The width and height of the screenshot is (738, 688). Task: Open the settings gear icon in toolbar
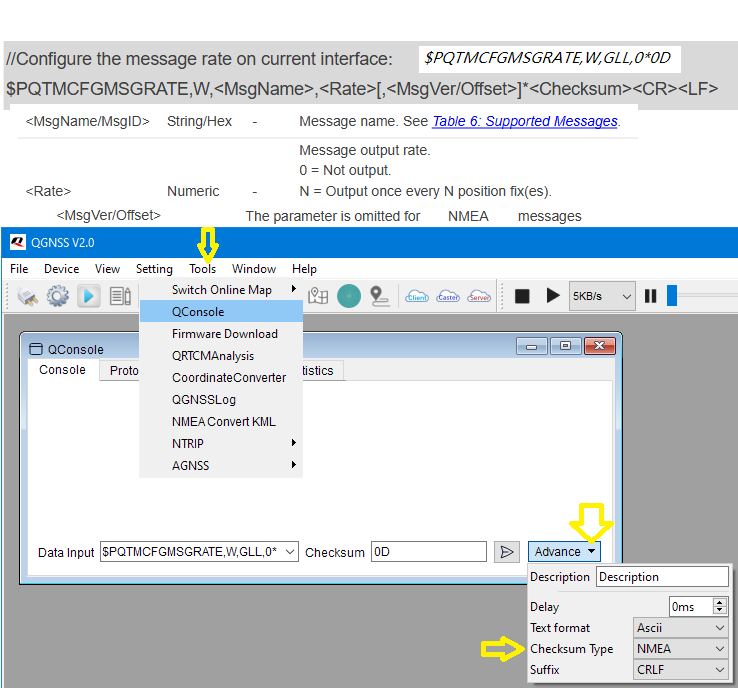click(57, 296)
